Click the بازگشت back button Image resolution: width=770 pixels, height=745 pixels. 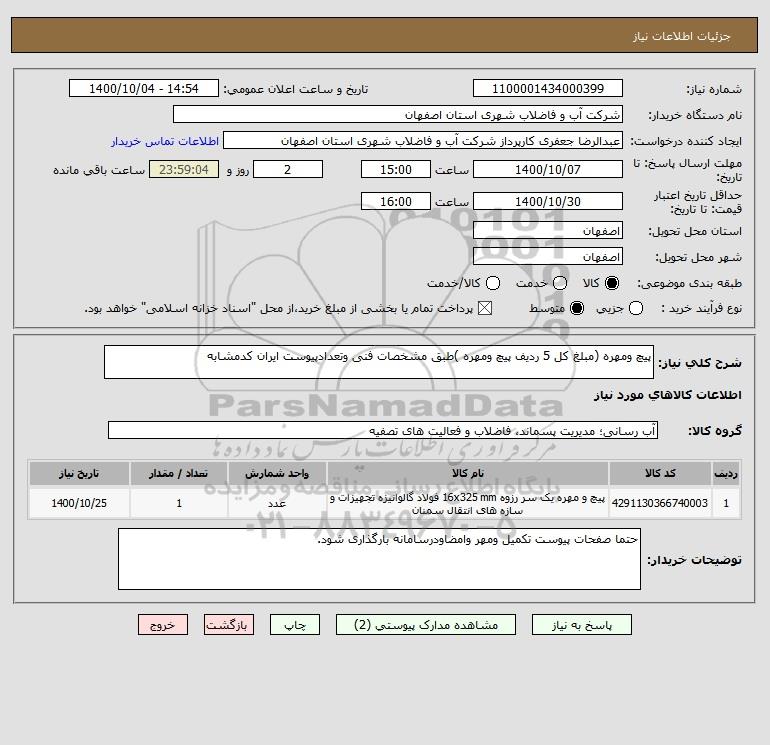(229, 625)
